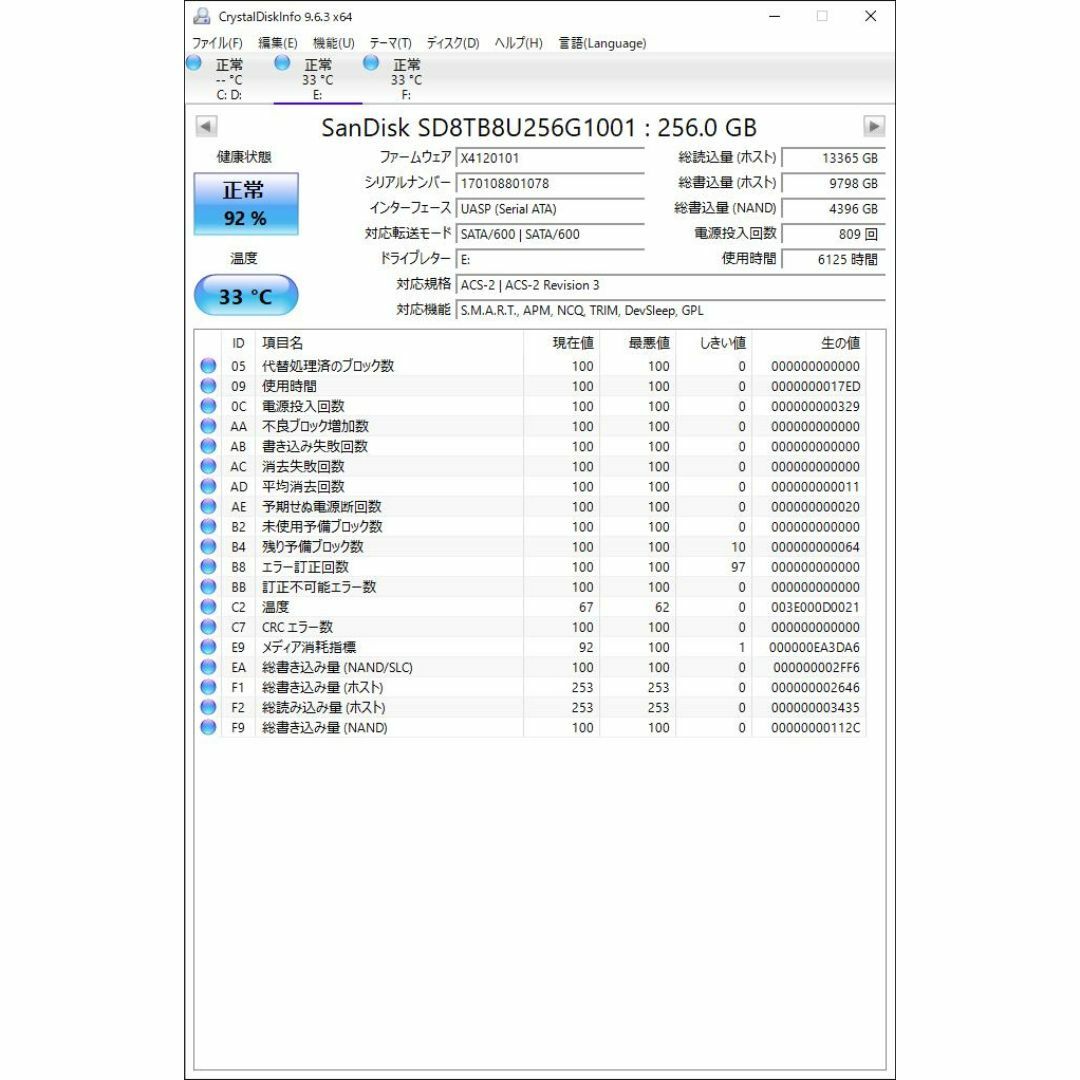Click power-on count value 809 回
The image size is (1080, 1080).
(x=833, y=234)
